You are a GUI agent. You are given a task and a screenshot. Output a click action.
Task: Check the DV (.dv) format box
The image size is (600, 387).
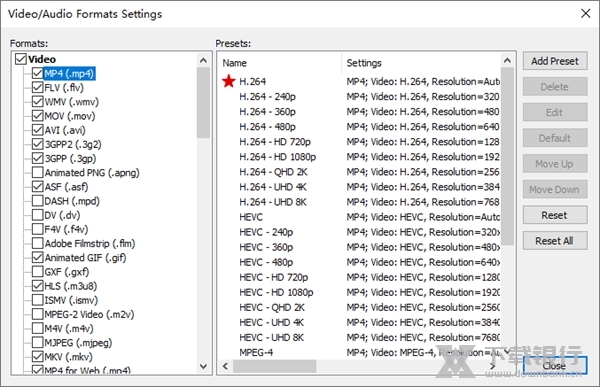38,215
